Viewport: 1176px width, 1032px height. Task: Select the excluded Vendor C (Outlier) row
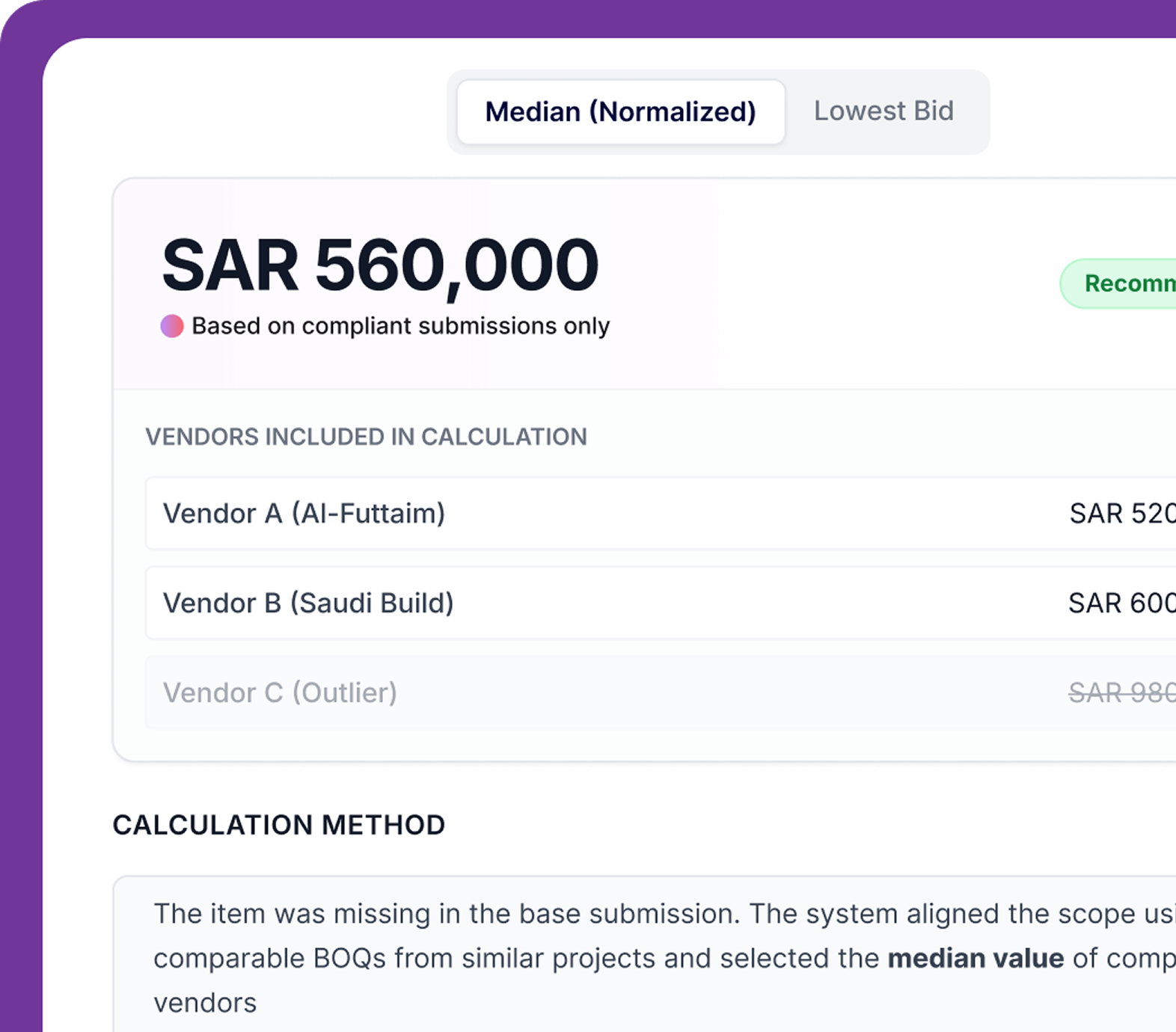(281, 693)
